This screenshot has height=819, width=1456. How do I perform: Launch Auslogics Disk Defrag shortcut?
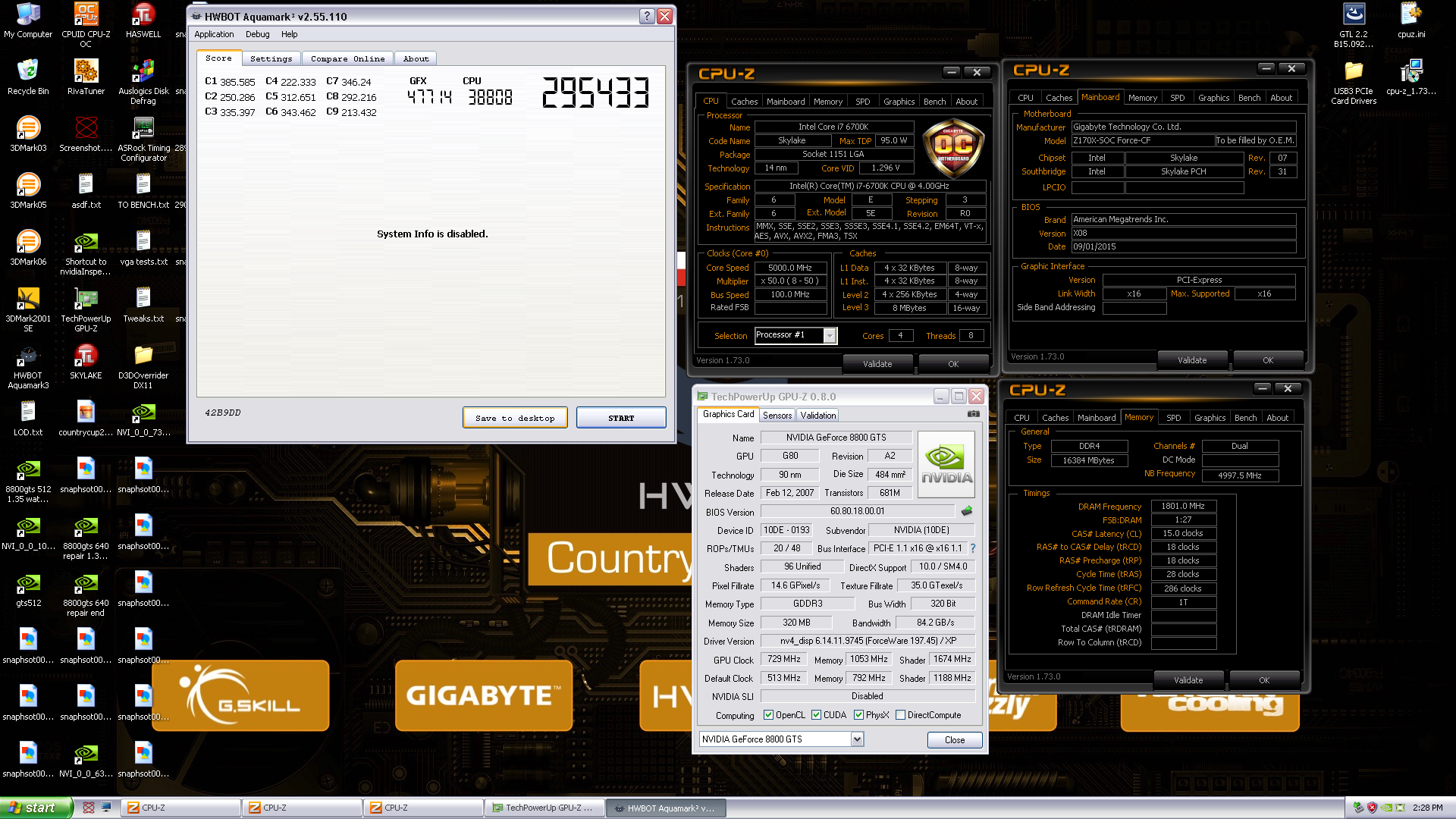pyautogui.click(x=143, y=82)
